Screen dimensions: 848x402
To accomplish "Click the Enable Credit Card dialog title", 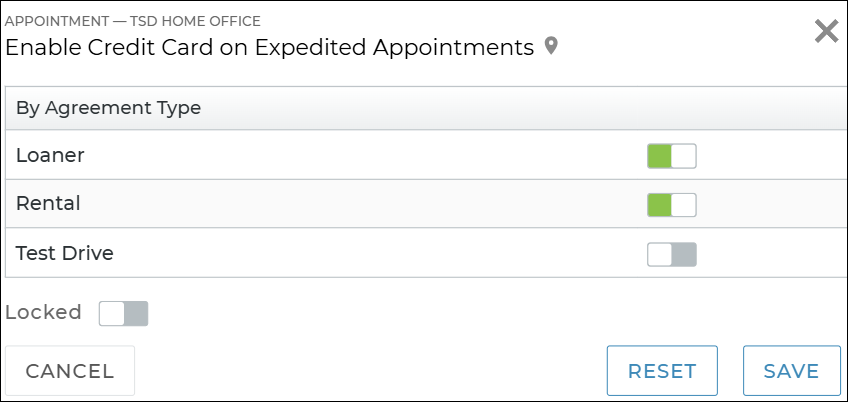I will point(270,47).
